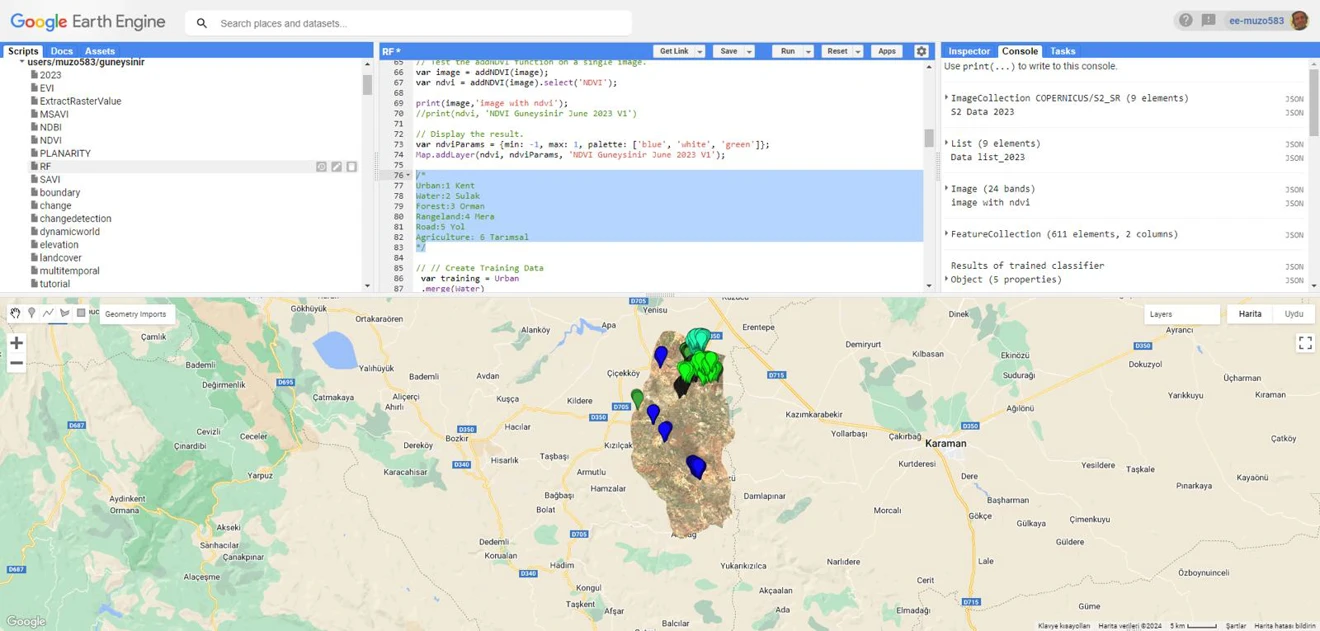Select the hand pan tool on map

point(15,313)
